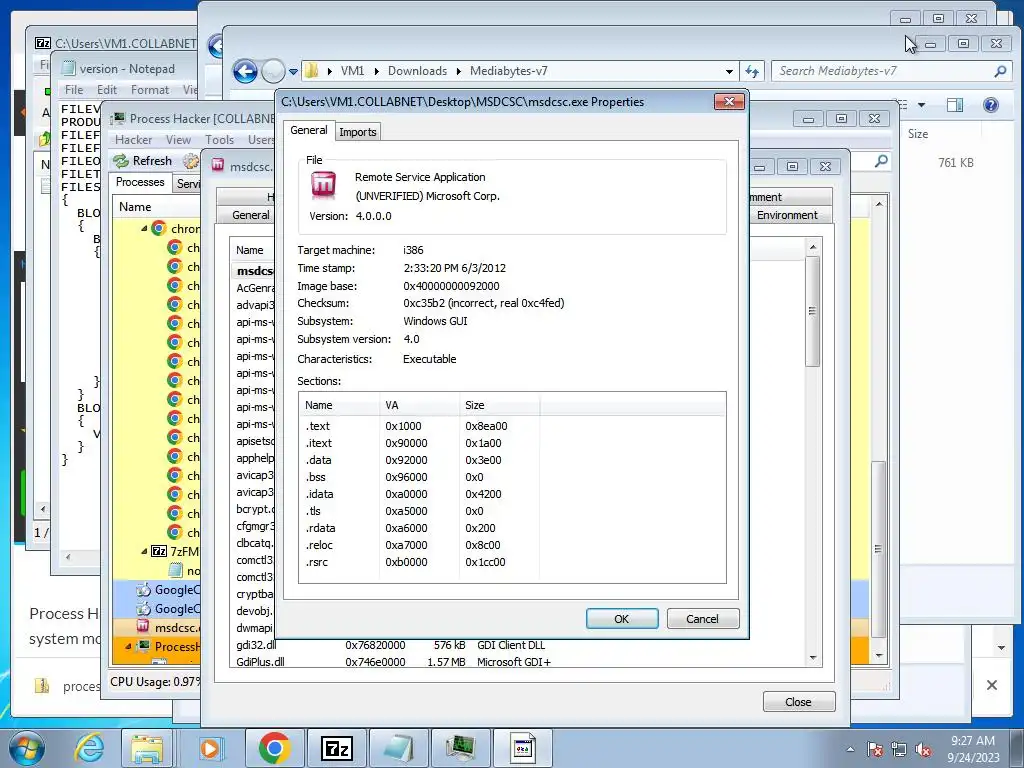The height and width of the screenshot is (768, 1024).
Task: Switch to the Imports tab
Action: (358, 132)
